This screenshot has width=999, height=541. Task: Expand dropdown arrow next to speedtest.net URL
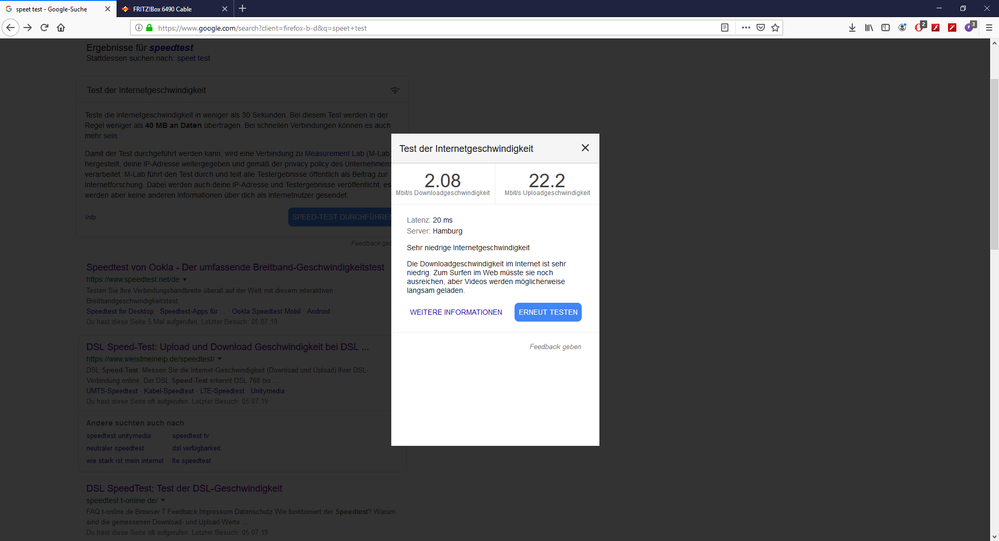click(x=185, y=280)
